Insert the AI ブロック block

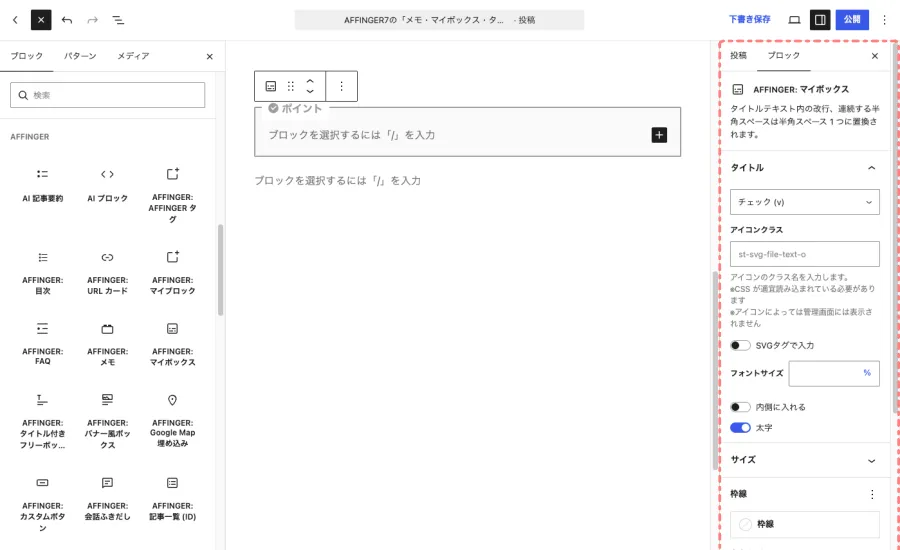(x=107, y=185)
